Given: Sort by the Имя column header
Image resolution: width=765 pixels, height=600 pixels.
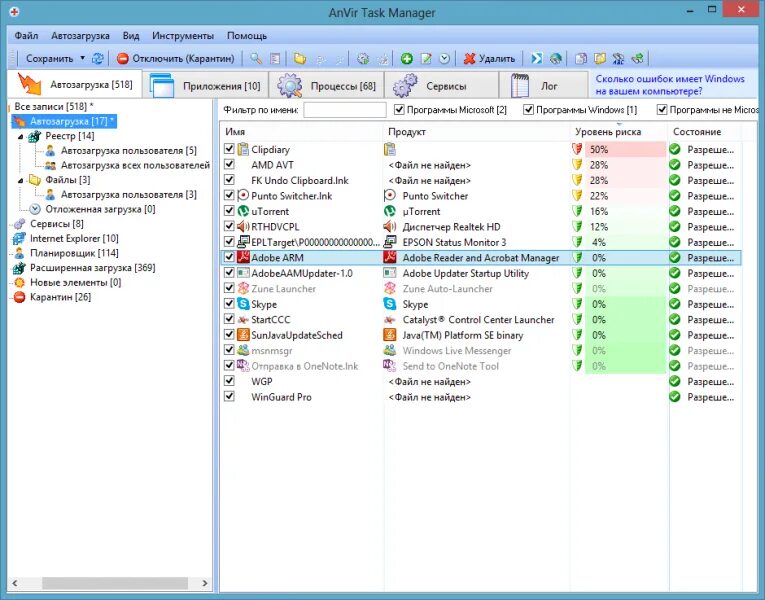Looking at the screenshot, I should pyautogui.click(x=302, y=132).
